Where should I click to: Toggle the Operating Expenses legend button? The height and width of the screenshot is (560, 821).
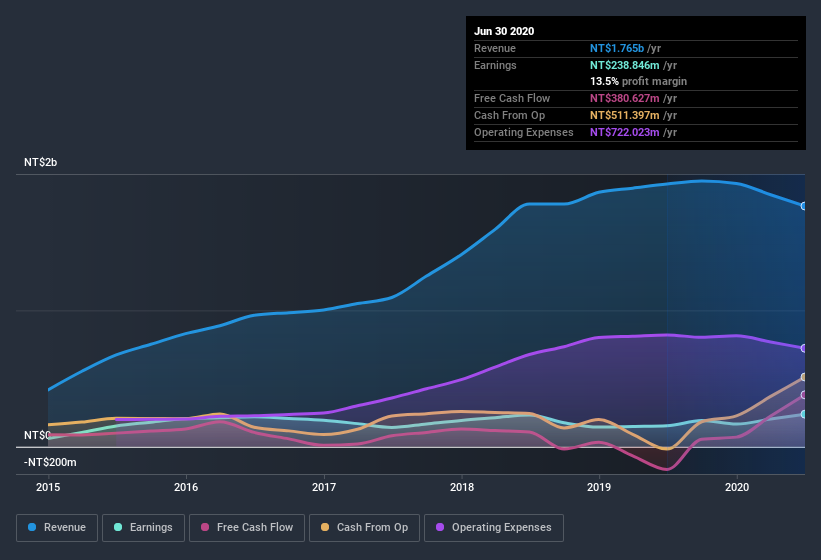(x=493, y=527)
